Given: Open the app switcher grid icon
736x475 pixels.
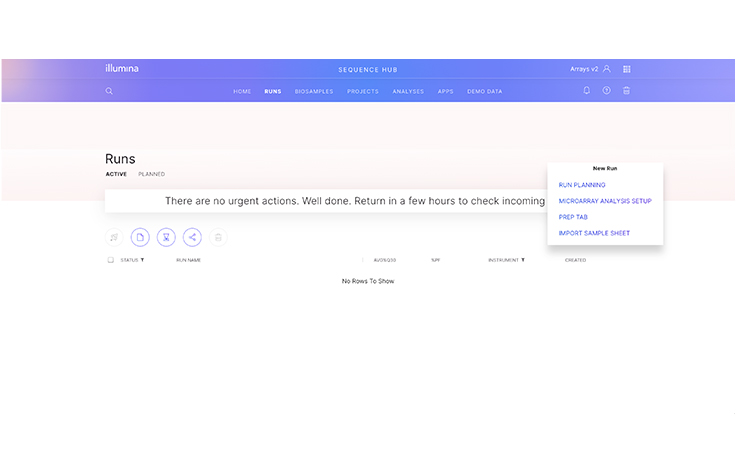Looking at the screenshot, I should 627,69.
